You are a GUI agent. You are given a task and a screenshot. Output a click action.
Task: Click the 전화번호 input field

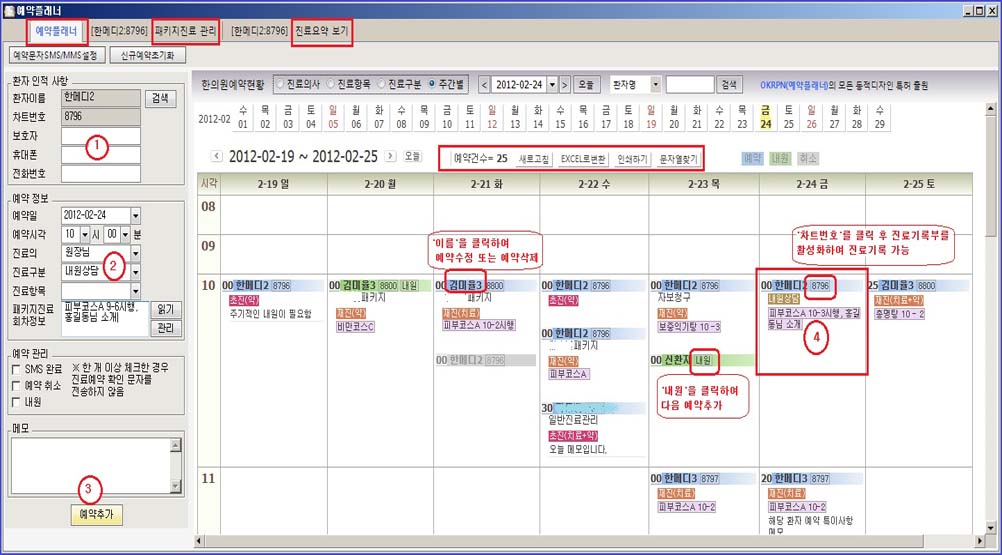100,174
